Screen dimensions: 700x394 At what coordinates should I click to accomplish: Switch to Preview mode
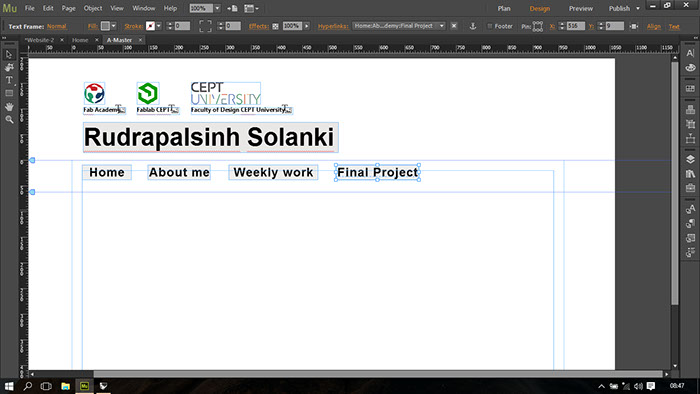581,8
